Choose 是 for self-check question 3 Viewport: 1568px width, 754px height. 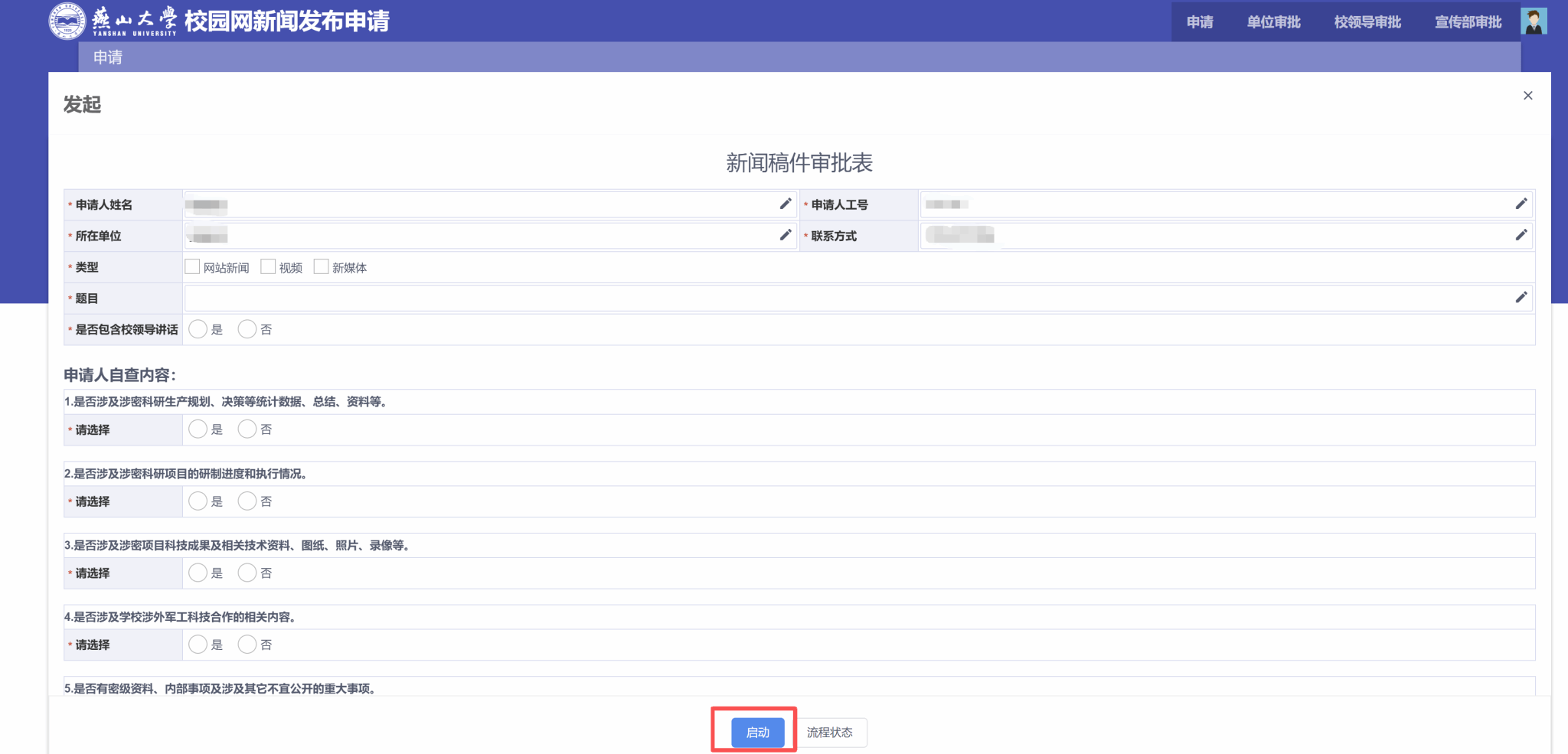198,573
